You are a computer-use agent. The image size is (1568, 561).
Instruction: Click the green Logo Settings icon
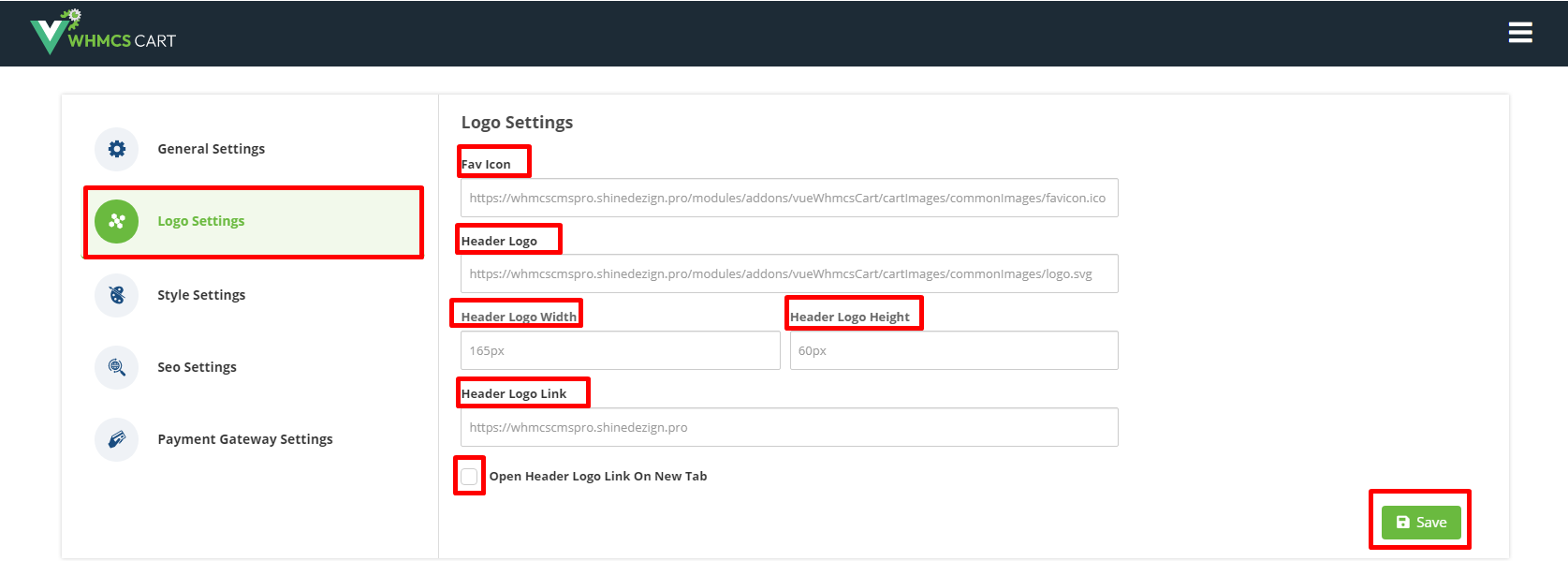[x=117, y=221]
